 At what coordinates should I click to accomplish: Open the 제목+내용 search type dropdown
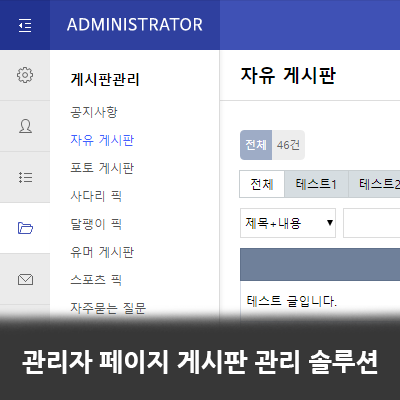(288, 223)
